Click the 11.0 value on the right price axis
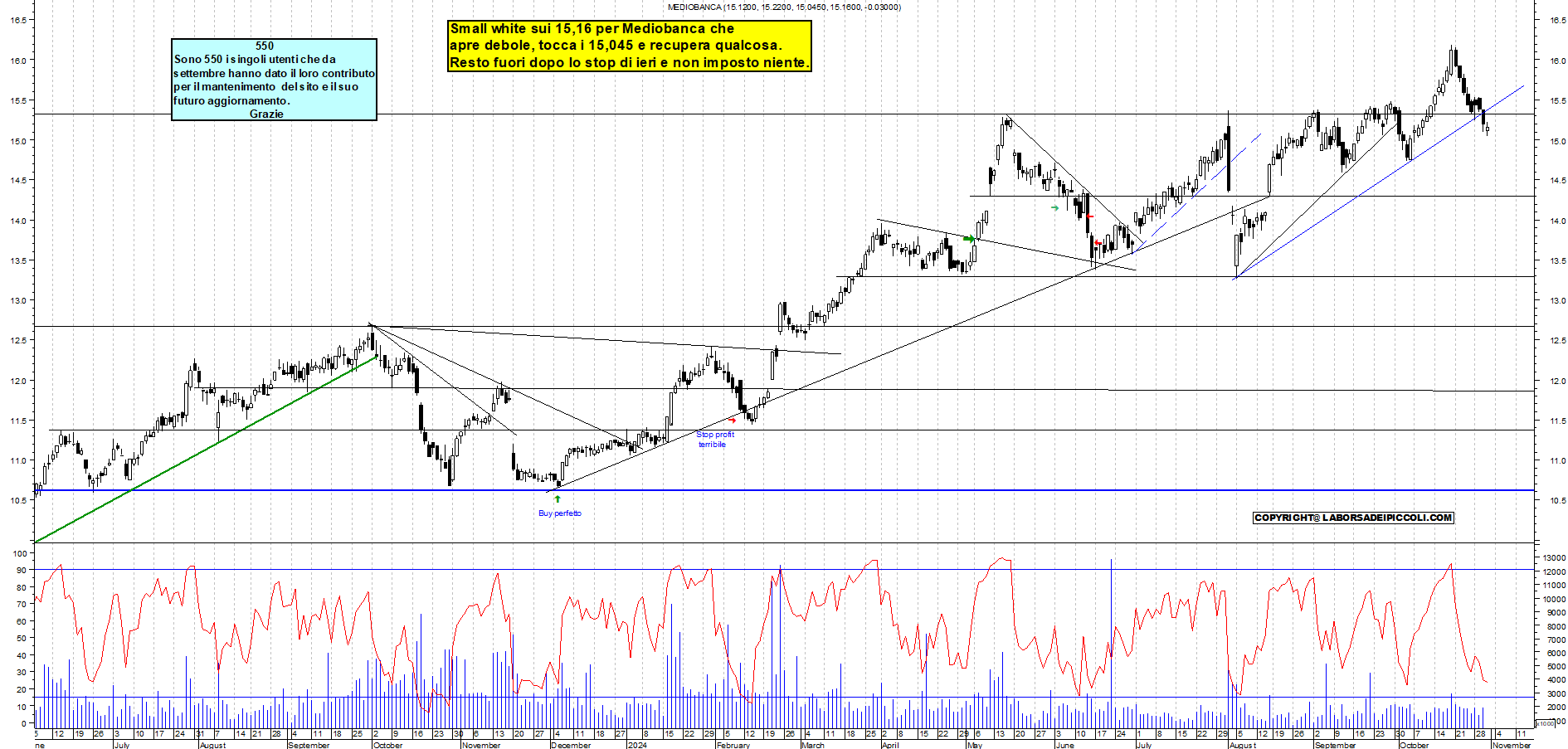 (x=1556, y=460)
